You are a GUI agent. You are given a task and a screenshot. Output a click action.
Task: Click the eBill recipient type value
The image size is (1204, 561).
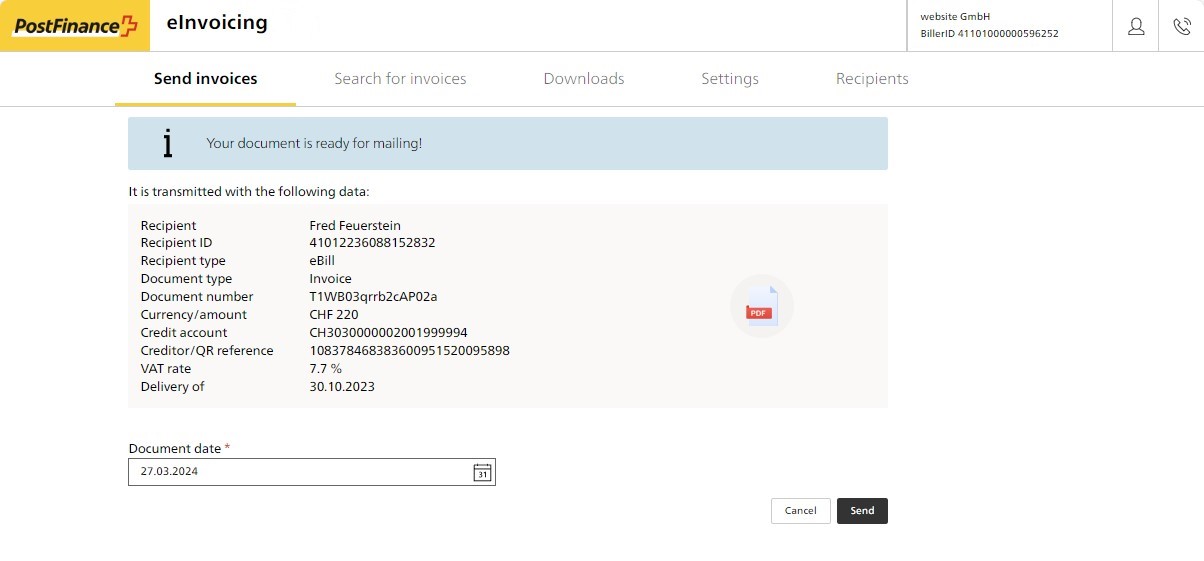[x=322, y=261]
